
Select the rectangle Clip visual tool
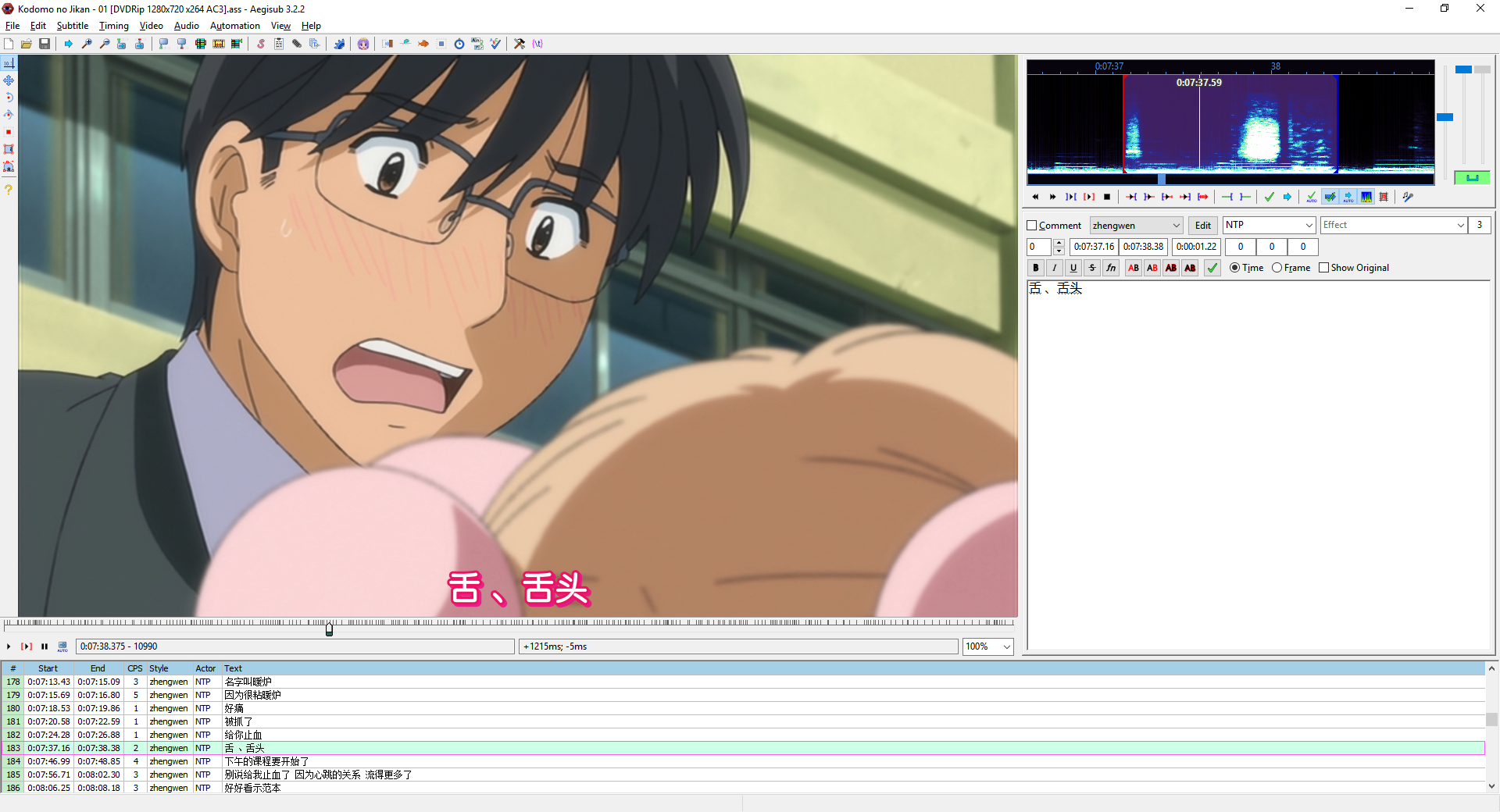[9, 149]
